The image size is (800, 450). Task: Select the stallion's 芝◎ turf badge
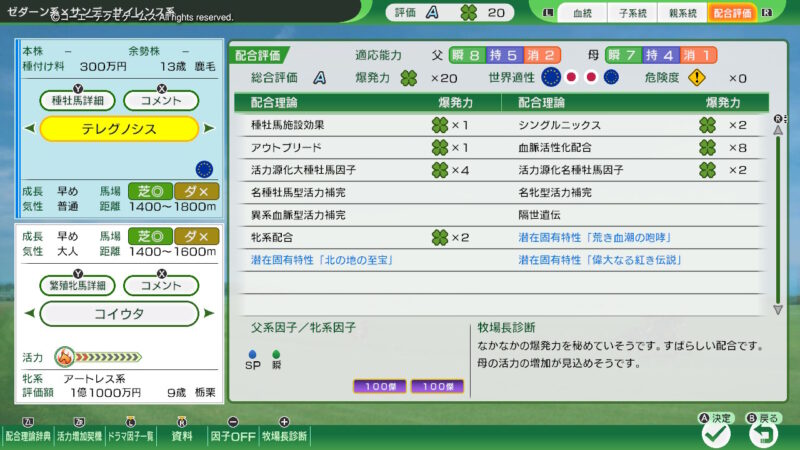click(149, 190)
